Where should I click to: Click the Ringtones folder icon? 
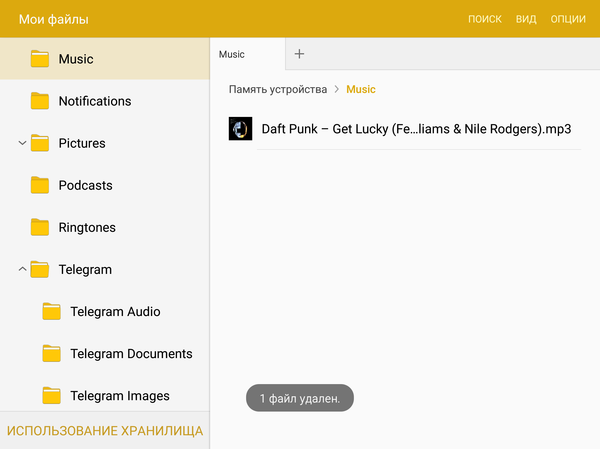point(39,227)
